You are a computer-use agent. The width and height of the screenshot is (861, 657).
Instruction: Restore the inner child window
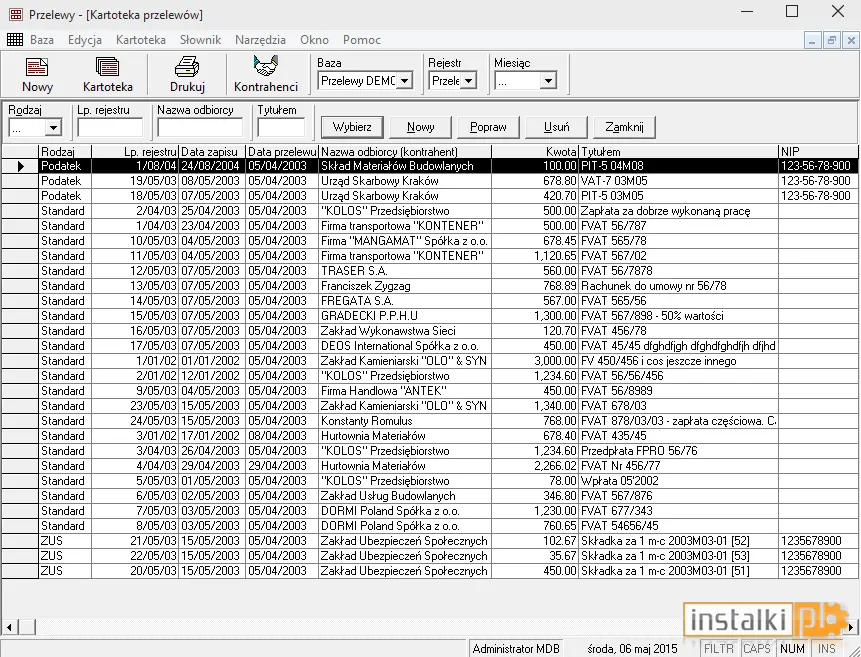[832, 40]
